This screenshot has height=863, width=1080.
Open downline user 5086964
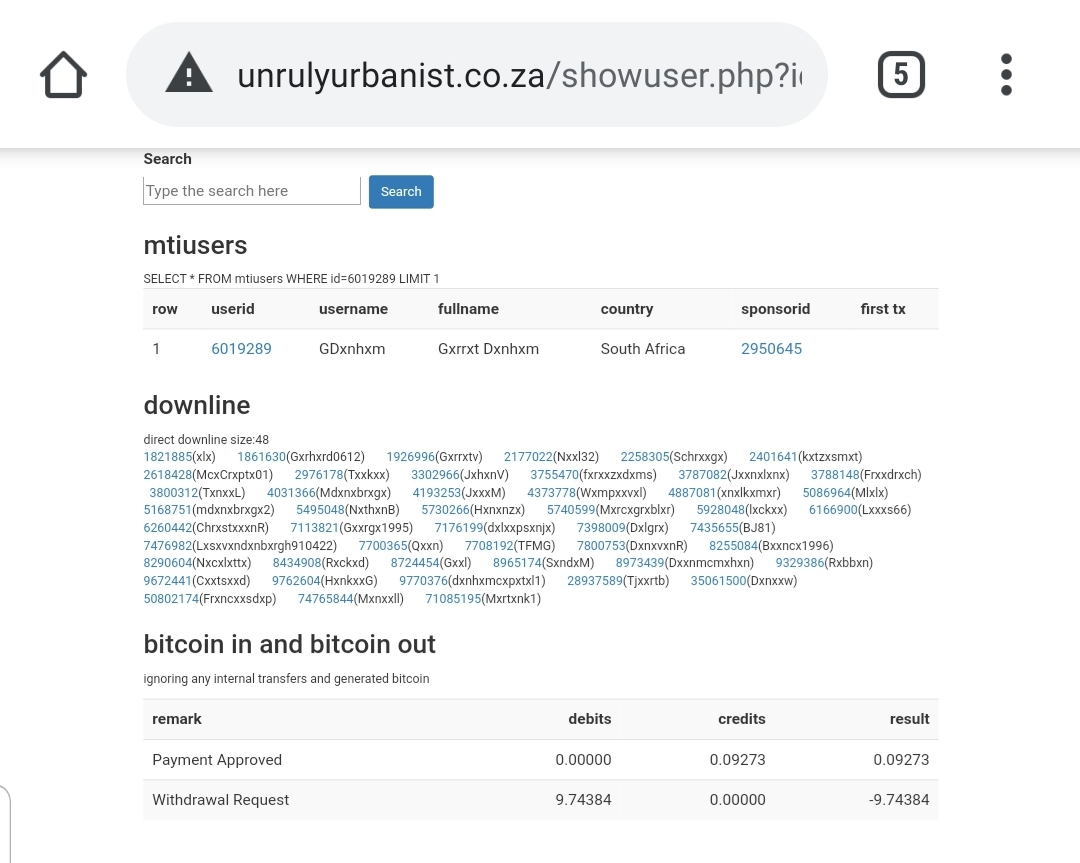(x=827, y=493)
